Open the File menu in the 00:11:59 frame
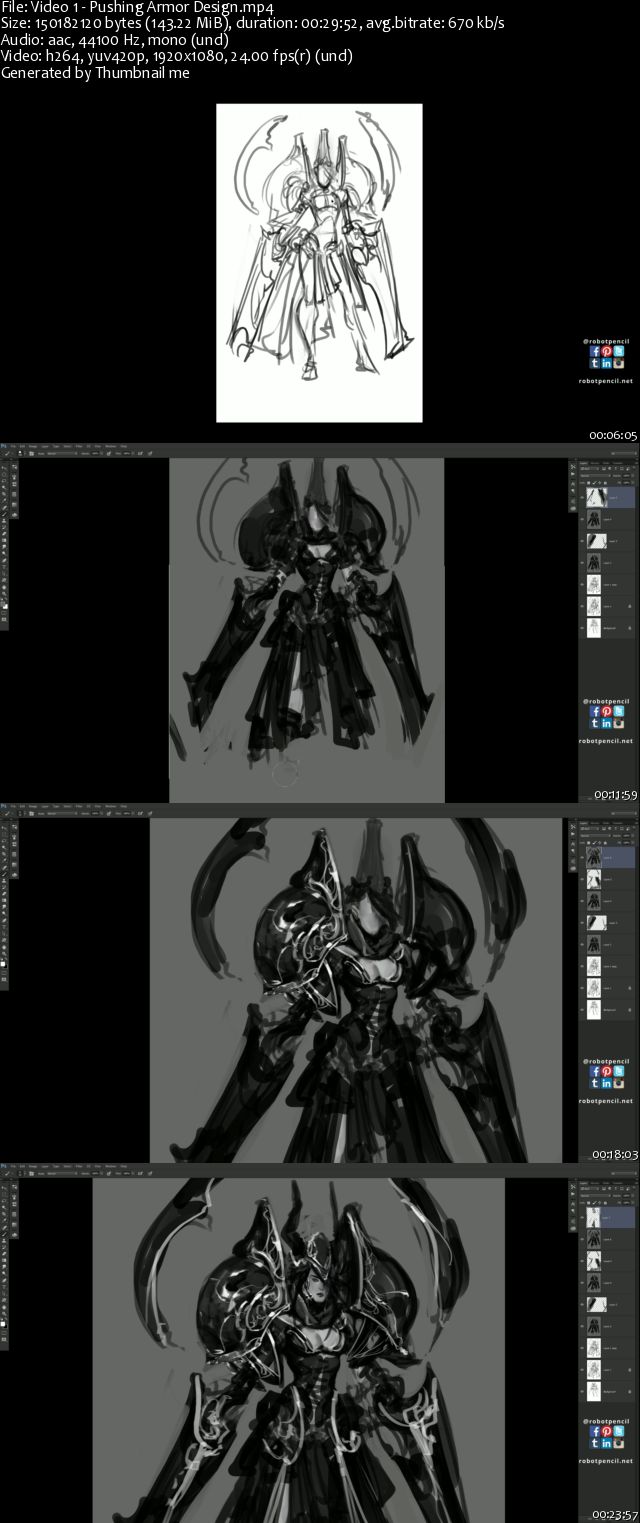The image size is (640, 1523). (14, 447)
